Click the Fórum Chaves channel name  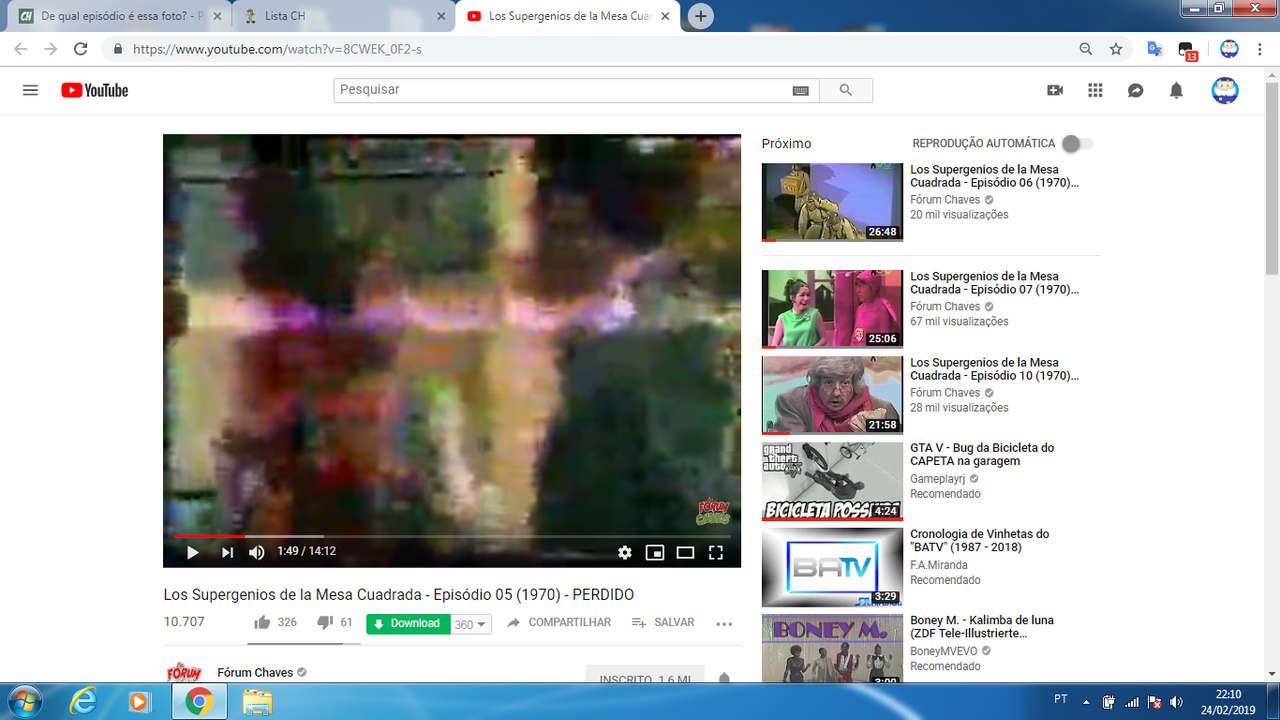click(255, 672)
